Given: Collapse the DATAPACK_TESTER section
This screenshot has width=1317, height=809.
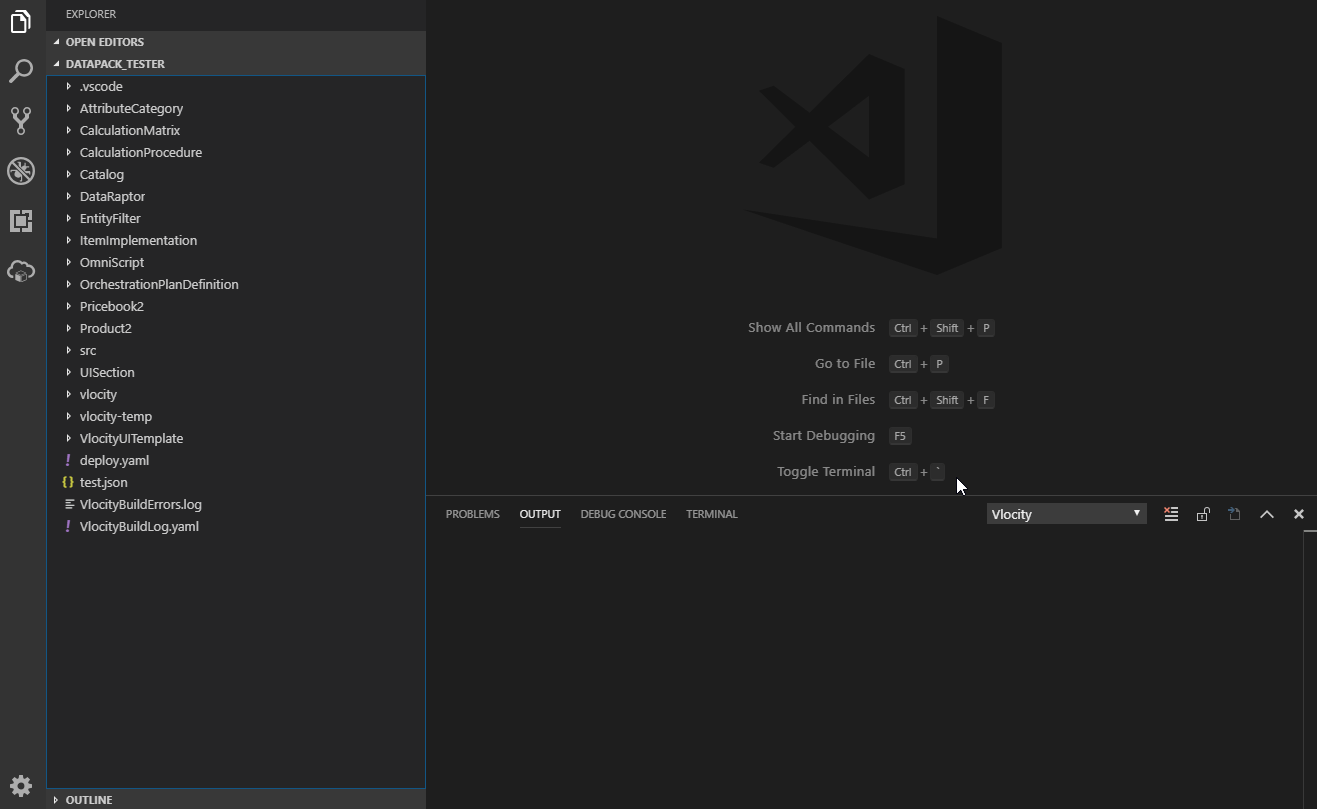Looking at the screenshot, I should (x=236, y=64).
